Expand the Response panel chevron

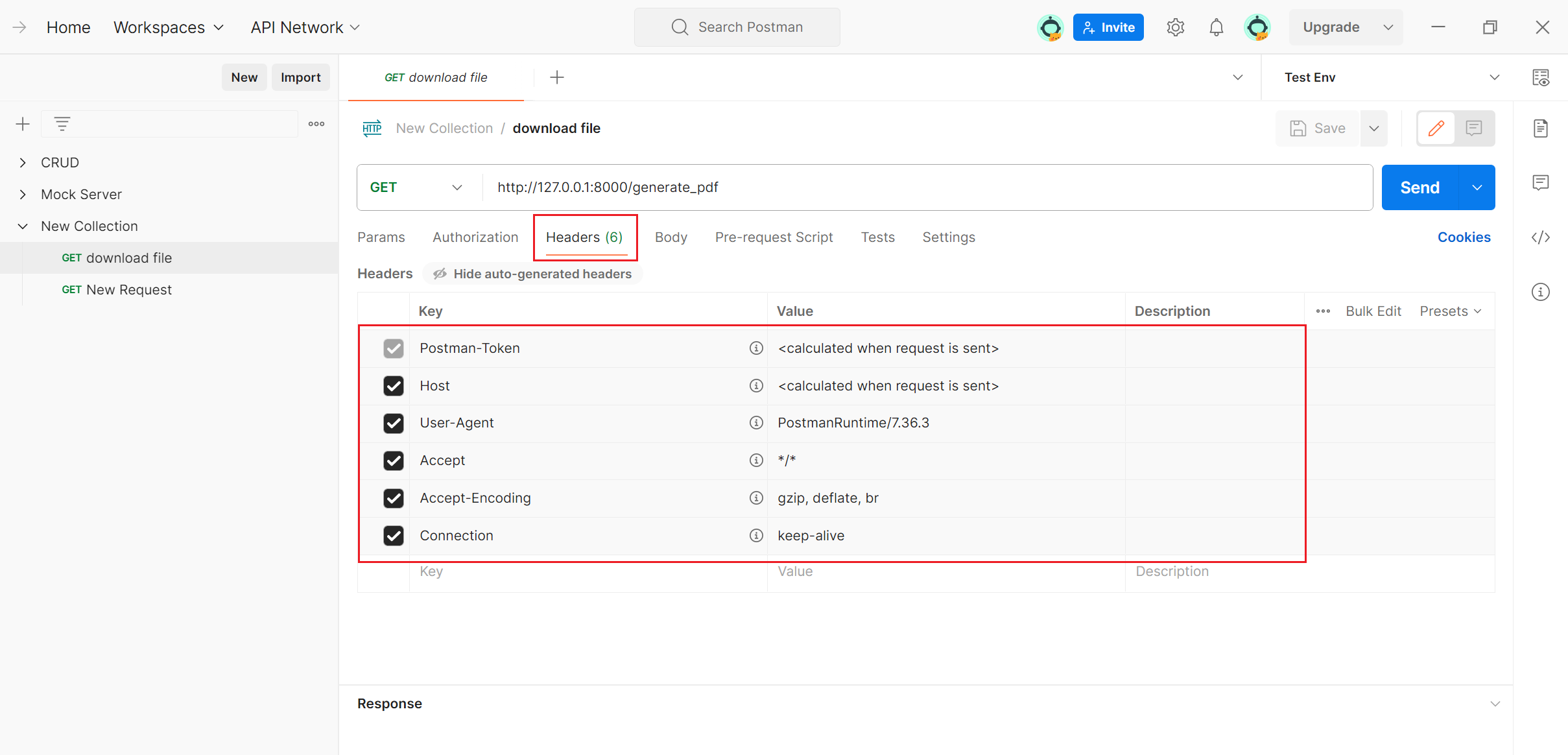point(1495,704)
